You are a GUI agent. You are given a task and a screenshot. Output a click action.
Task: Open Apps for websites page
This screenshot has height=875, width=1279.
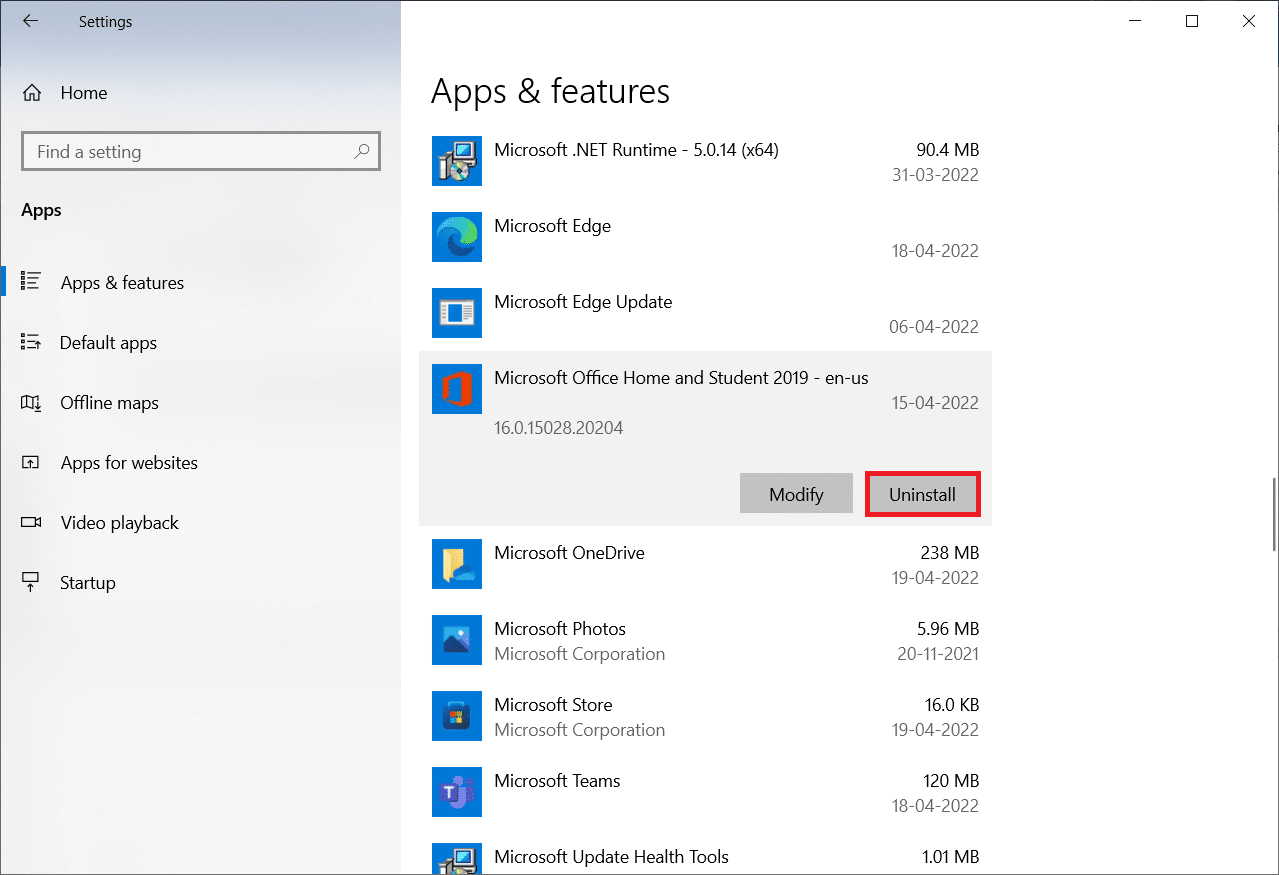coord(129,463)
